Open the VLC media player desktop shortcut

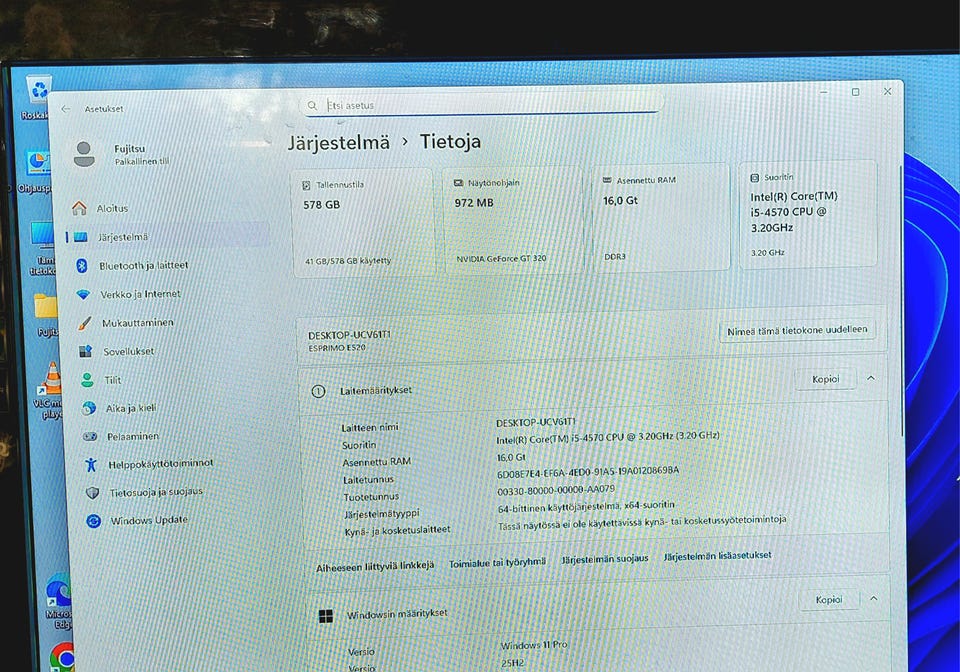click(48, 390)
